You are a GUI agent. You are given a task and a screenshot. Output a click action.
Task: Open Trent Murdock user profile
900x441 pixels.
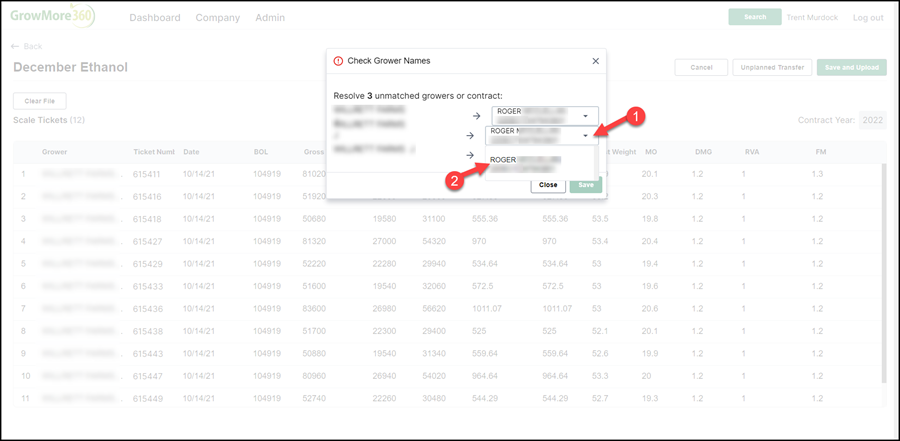(x=813, y=18)
